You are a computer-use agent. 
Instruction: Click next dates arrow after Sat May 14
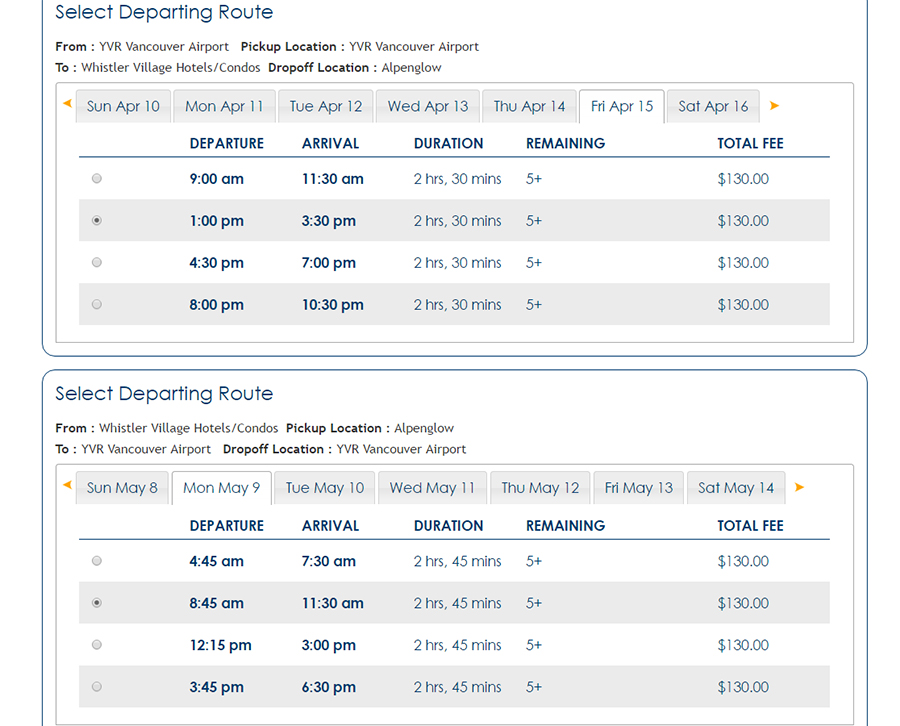(x=799, y=487)
